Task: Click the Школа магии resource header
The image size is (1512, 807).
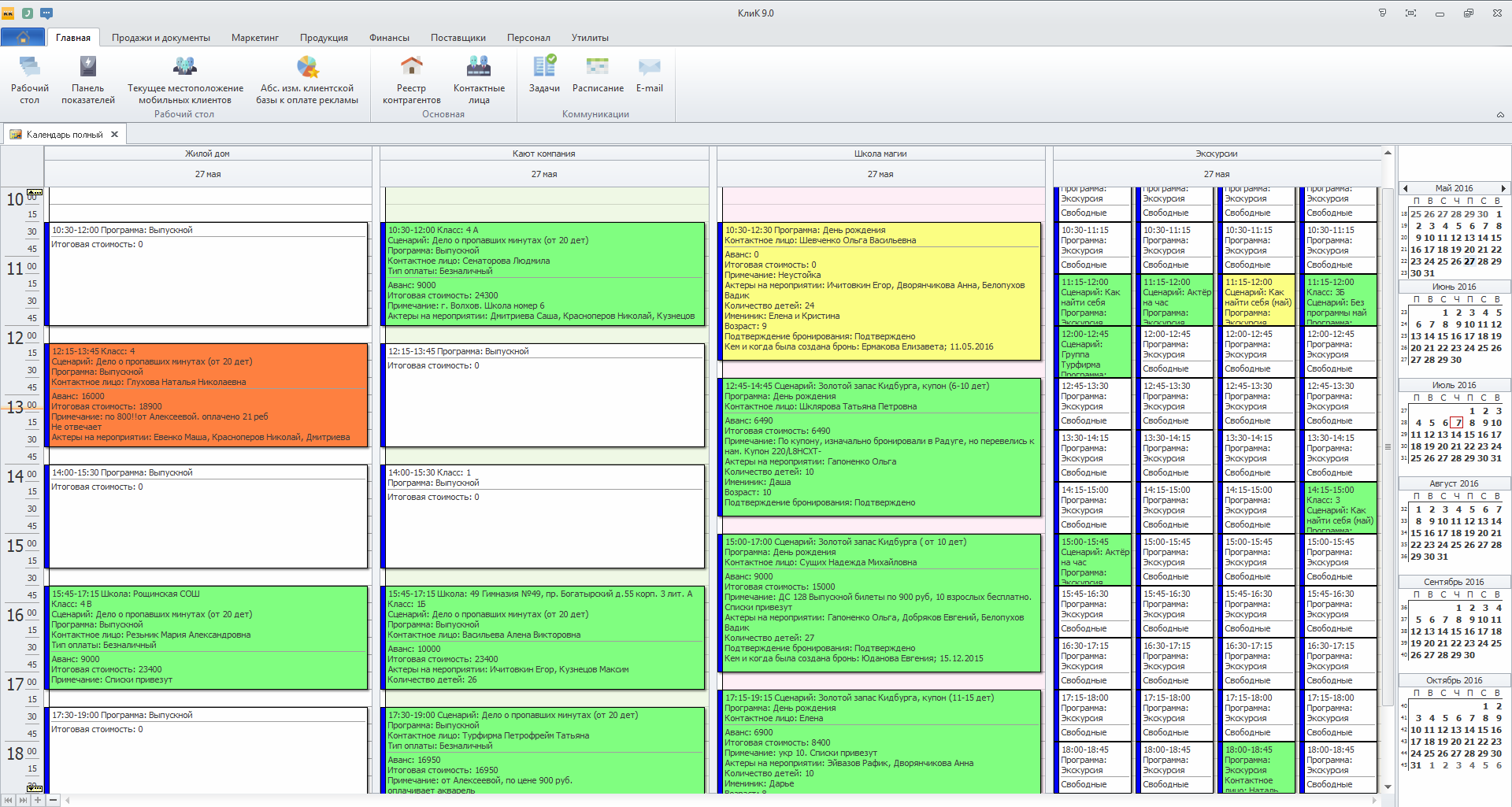Action: click(880, 154)
